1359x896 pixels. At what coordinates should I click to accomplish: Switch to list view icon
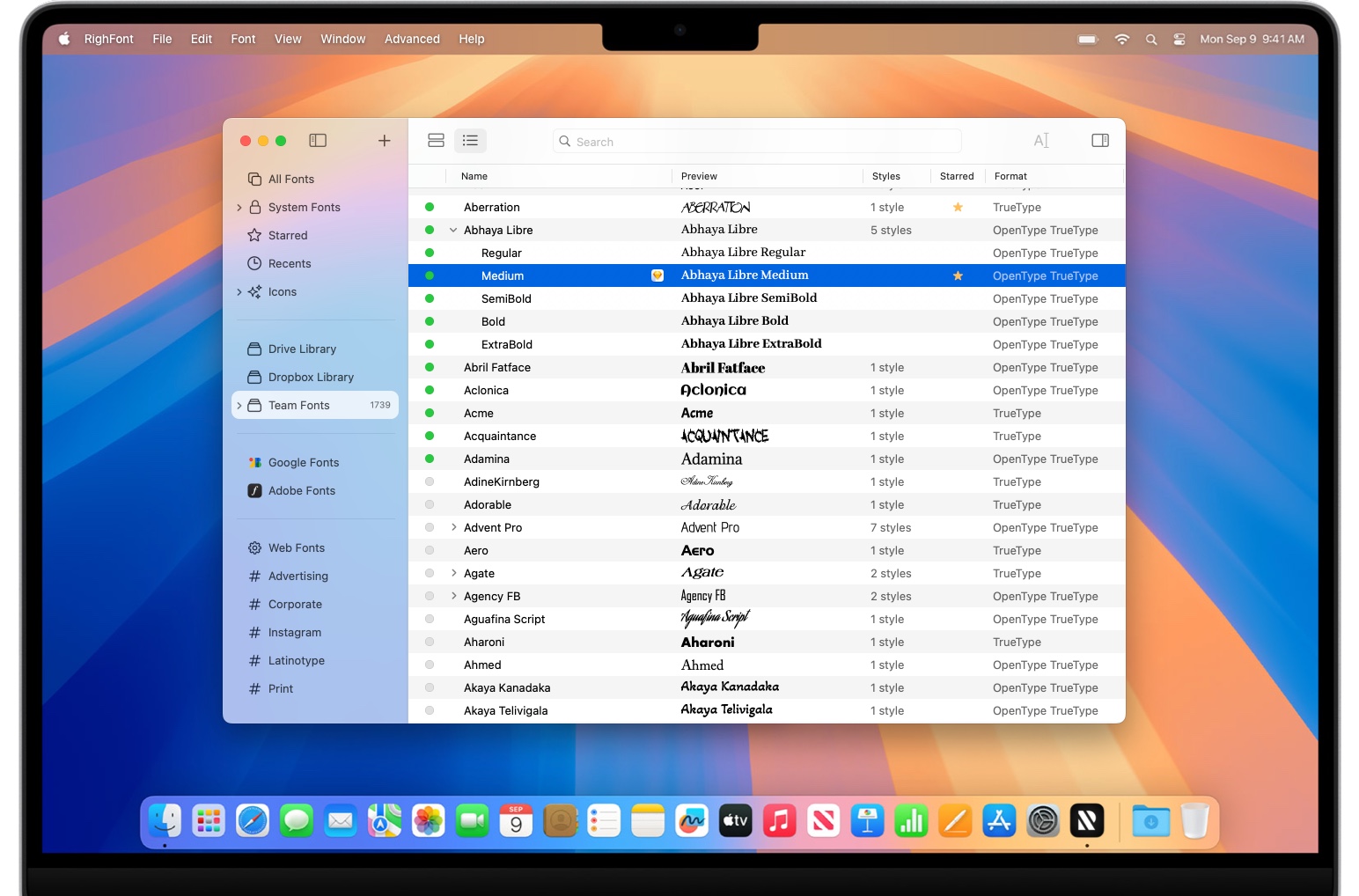pos(471,141)
